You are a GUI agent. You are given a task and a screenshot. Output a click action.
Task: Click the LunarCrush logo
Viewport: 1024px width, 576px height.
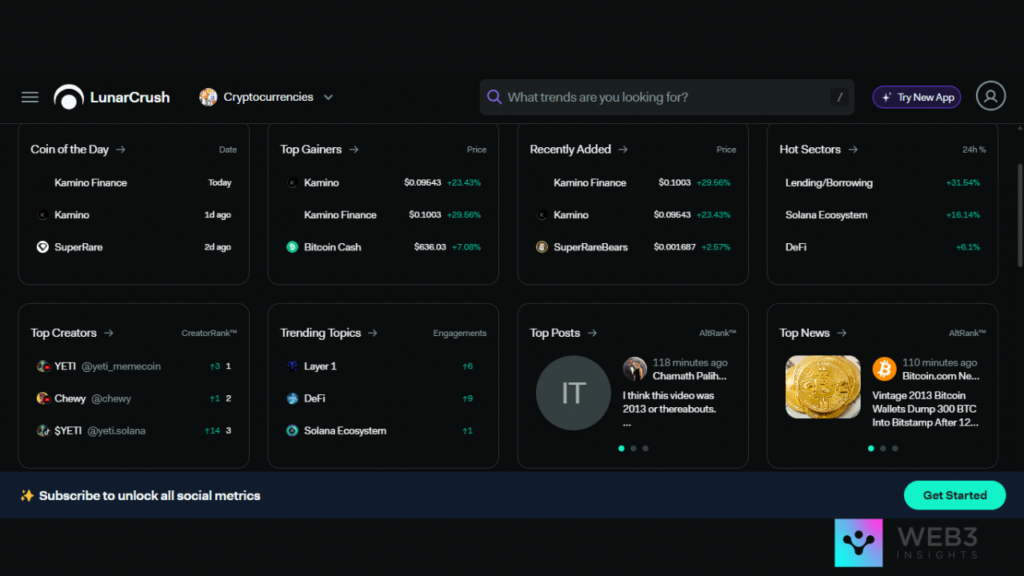coord(112,97)
